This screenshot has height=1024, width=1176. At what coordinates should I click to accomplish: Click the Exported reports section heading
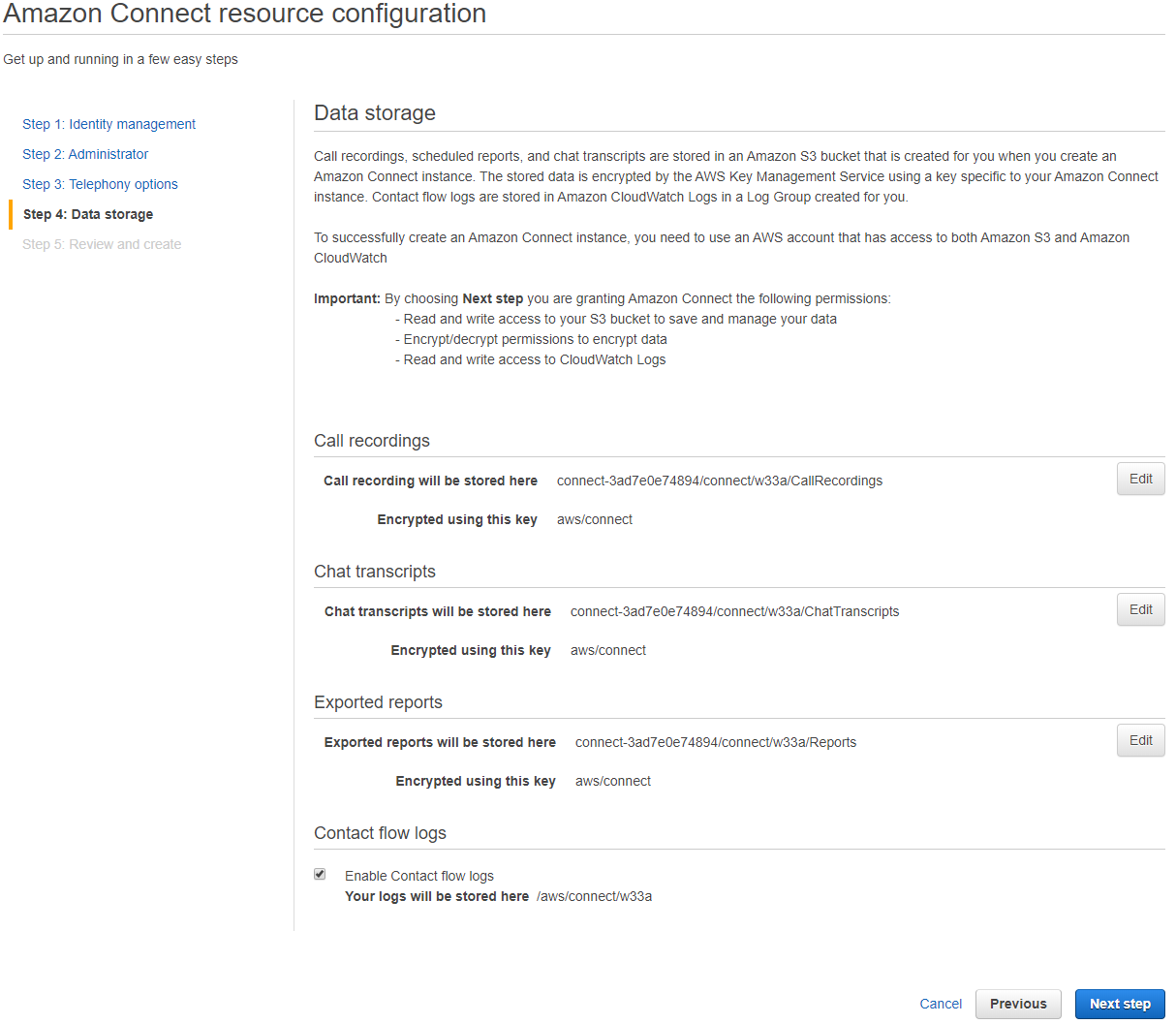(x=378, y=702)
